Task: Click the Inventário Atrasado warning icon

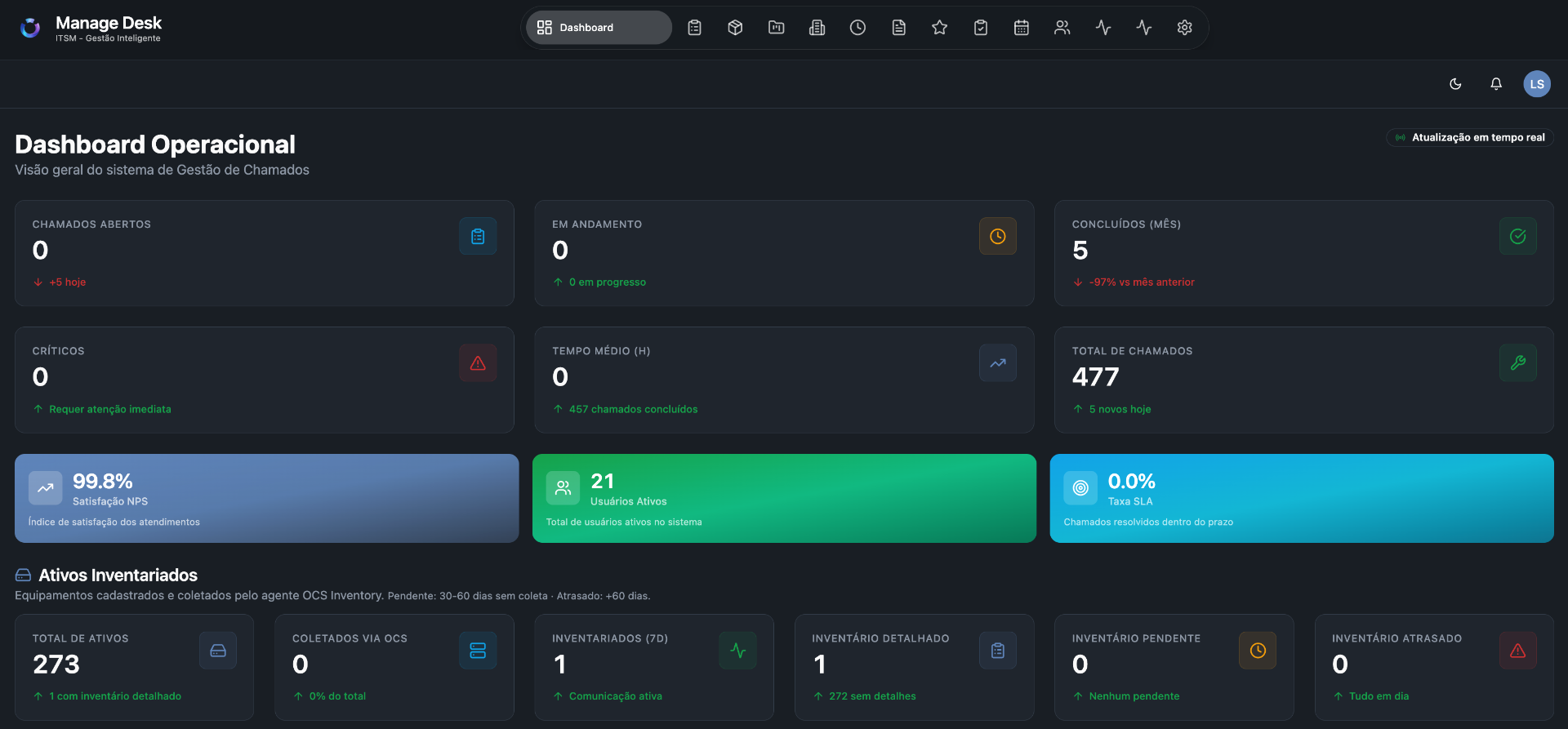Action: (x=1518, y=651)
